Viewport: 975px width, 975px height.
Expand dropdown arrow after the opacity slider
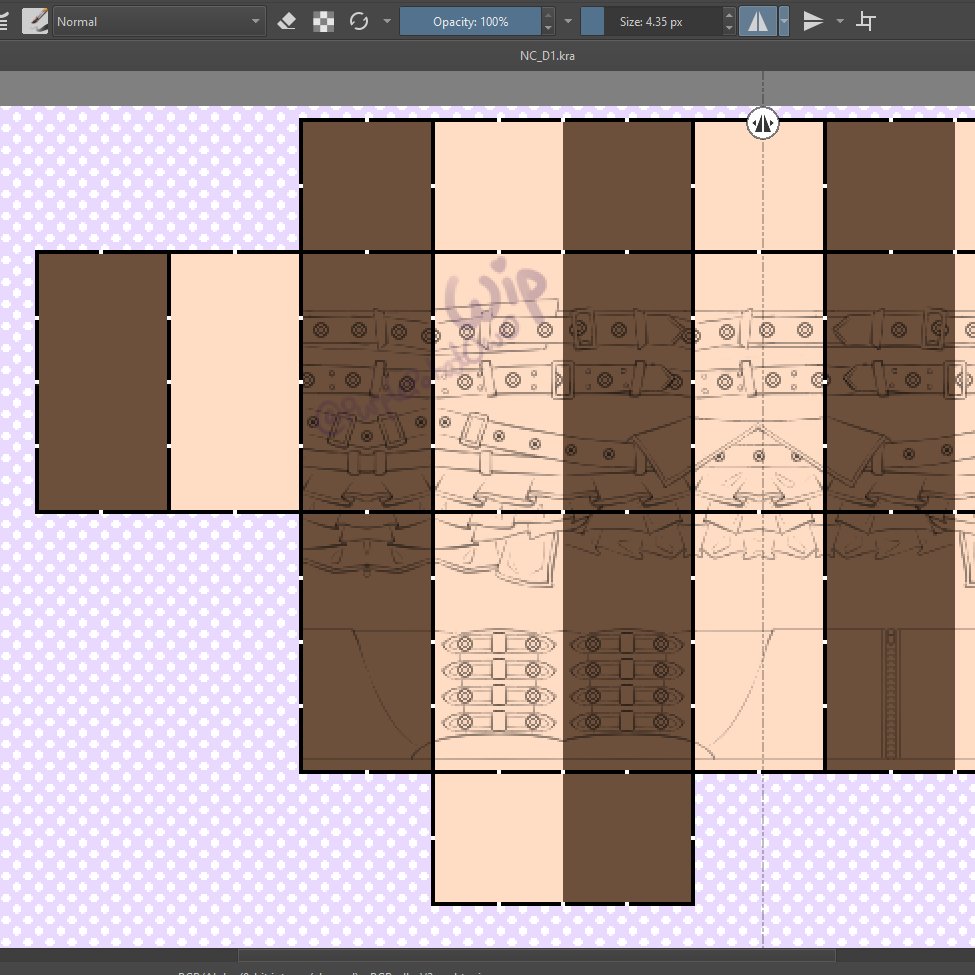pyautogui.click(x=568, y=21)
